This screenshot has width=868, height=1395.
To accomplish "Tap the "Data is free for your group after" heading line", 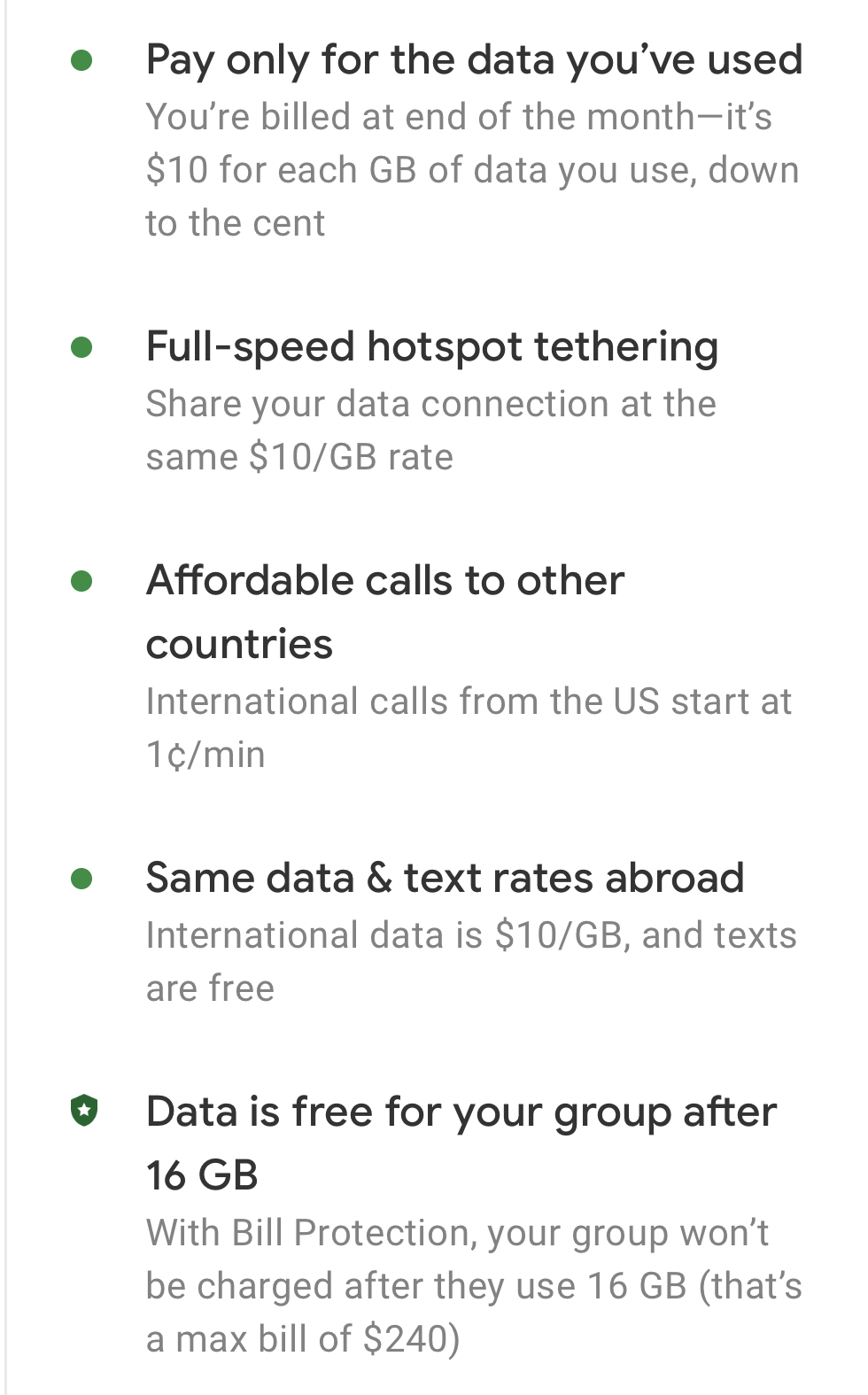I will (x=461, y=1112).
